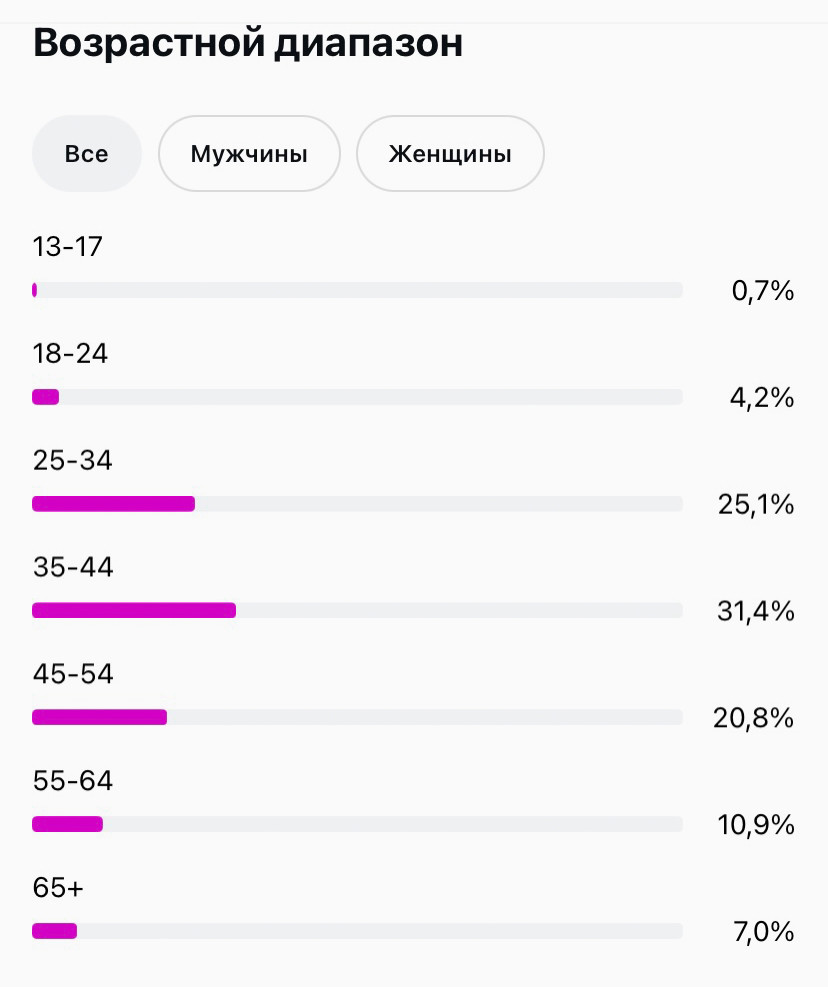Click the 20,8% percentage value
828x987 pixels.
[756, 718]
